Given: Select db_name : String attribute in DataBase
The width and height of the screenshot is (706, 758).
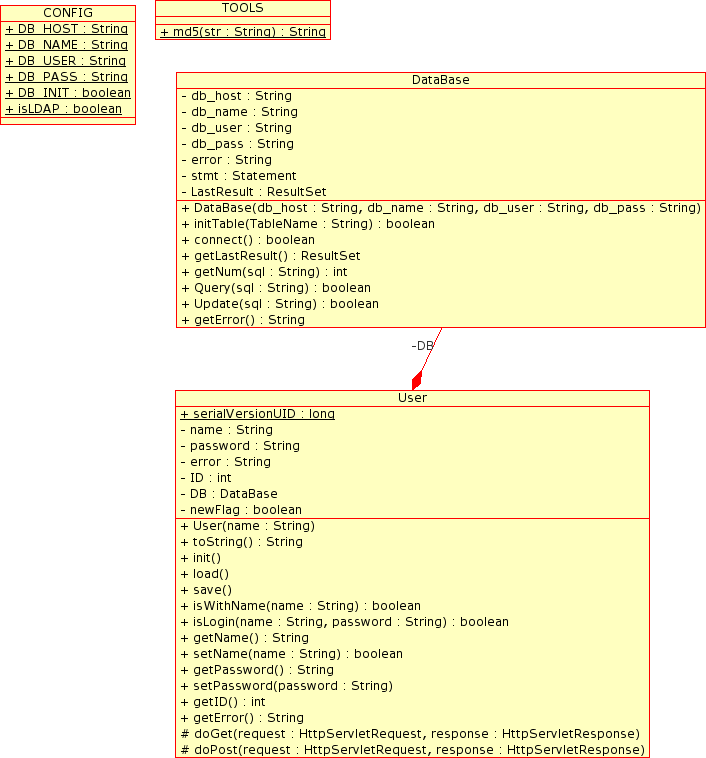Looking at the screenshot, I should (x=239, y=112).
